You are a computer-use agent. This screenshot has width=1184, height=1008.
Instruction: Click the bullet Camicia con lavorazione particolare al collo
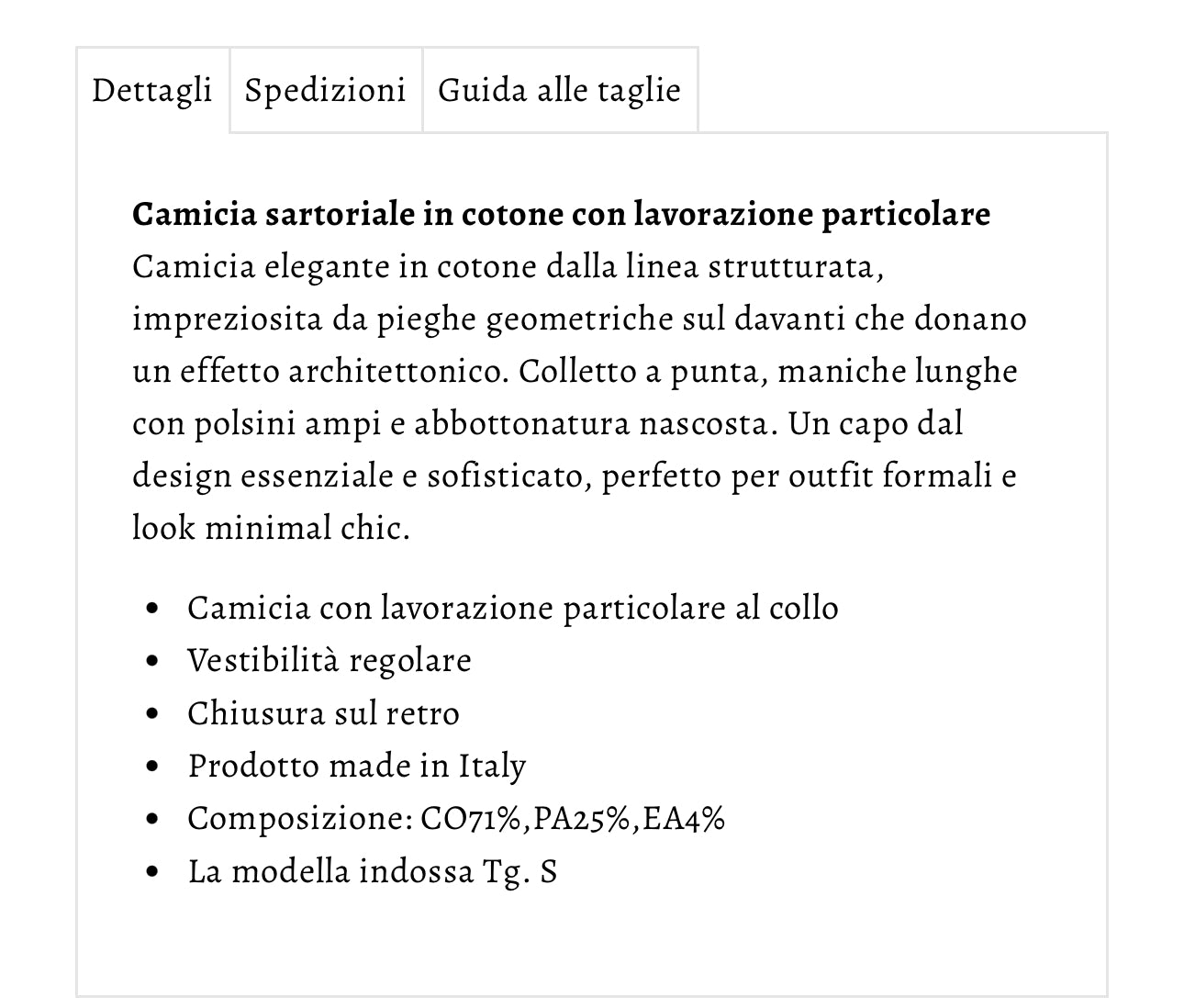click(x=512, y=608)
